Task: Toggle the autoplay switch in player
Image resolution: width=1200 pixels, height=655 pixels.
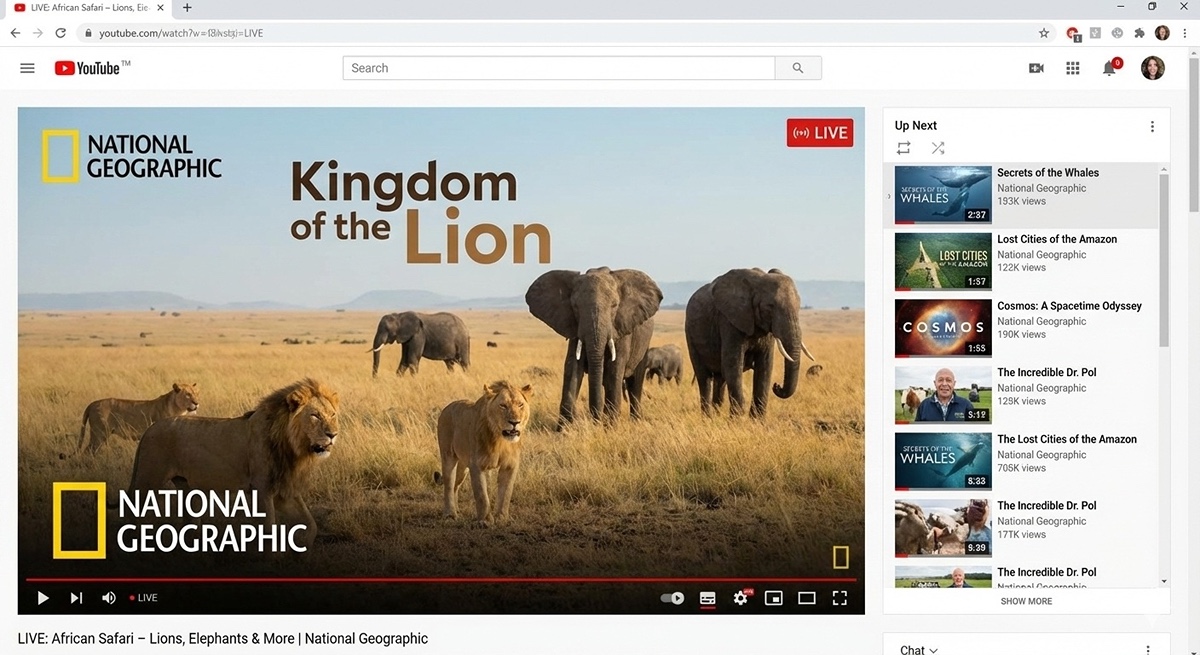Action: pos(672,598)
